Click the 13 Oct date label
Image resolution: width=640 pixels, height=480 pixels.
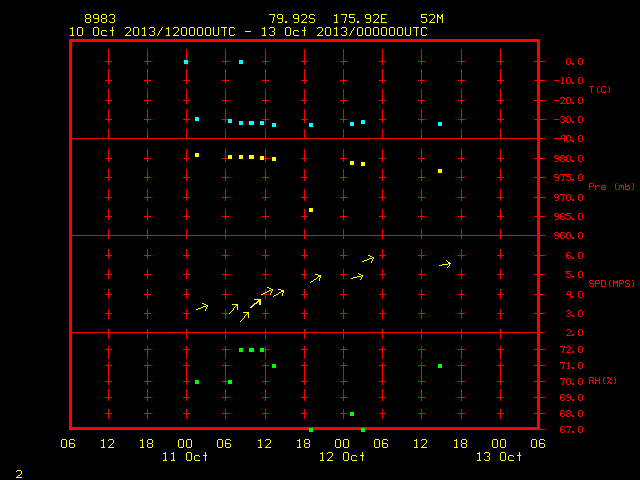tap(499, 457)
